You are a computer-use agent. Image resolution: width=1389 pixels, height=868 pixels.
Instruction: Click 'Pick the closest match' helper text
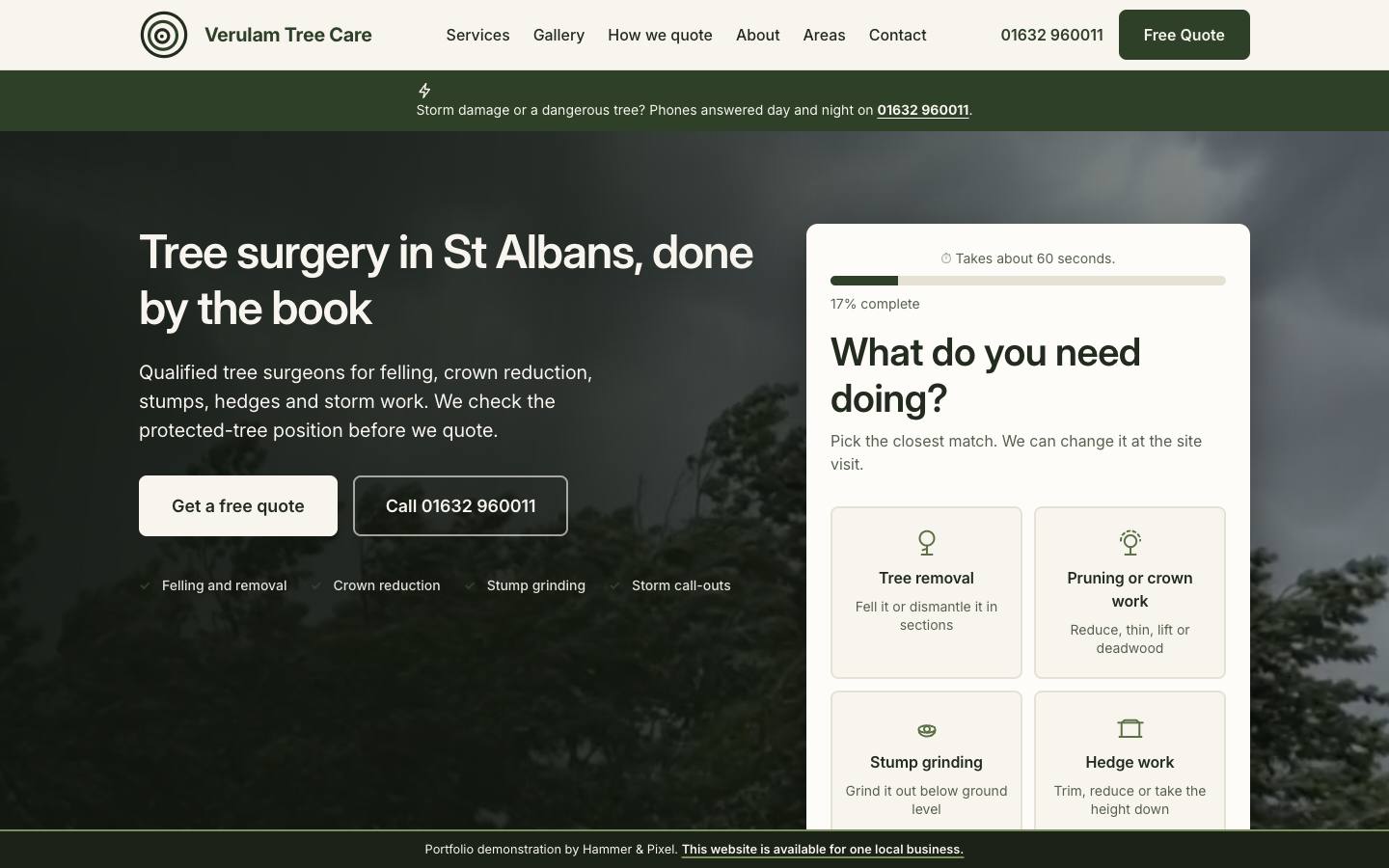pos(1016,452)
